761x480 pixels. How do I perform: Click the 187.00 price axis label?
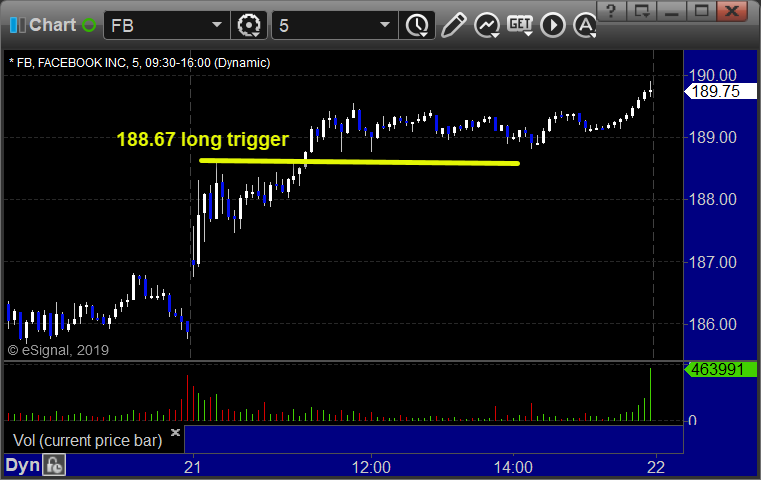click(713, 262)
